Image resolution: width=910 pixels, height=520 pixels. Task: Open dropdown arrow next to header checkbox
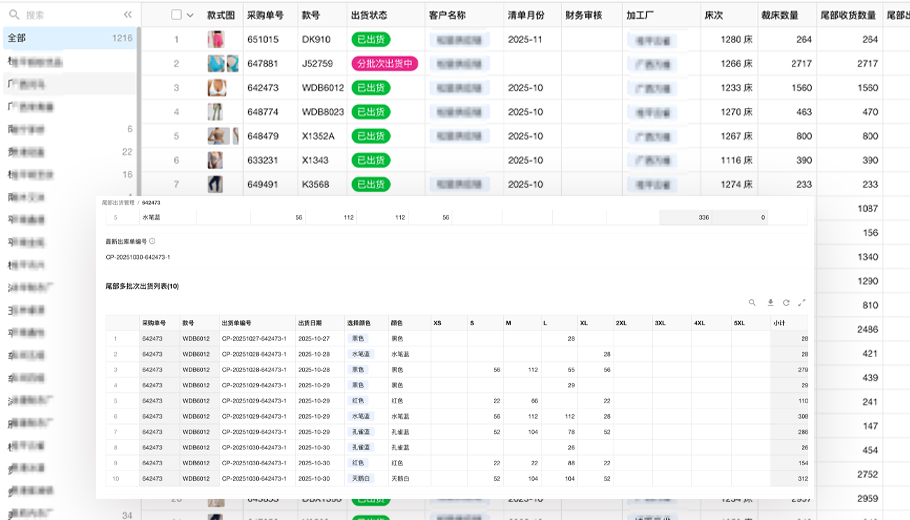click(190, 15)
